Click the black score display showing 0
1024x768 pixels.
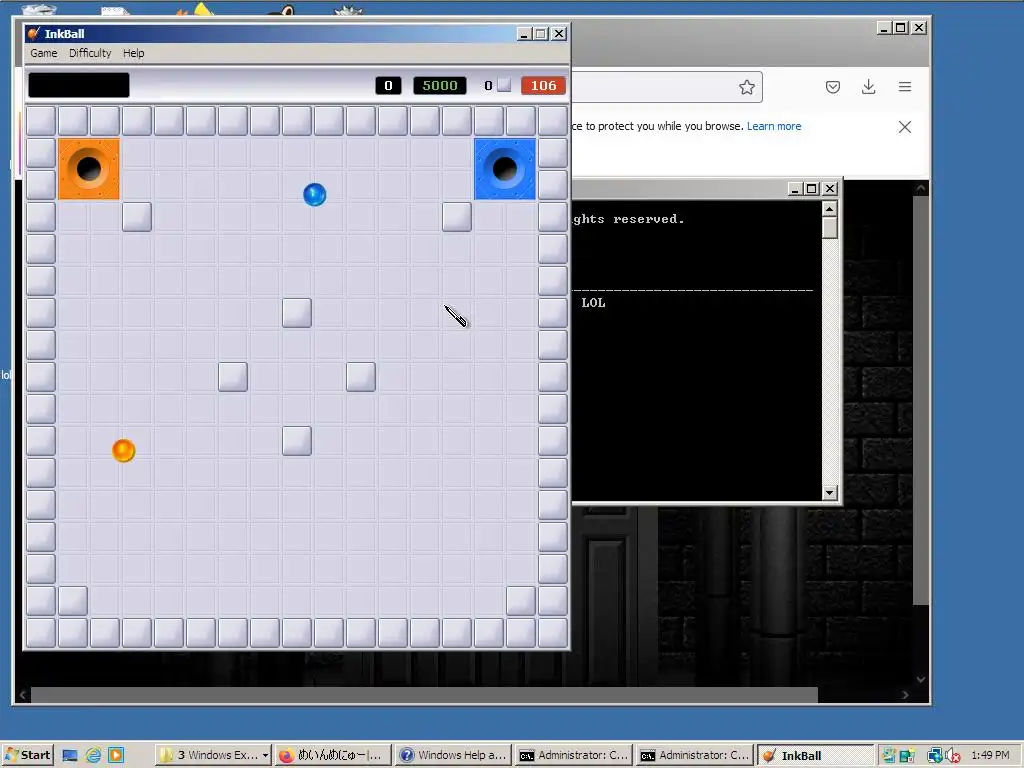click(388, 86)
